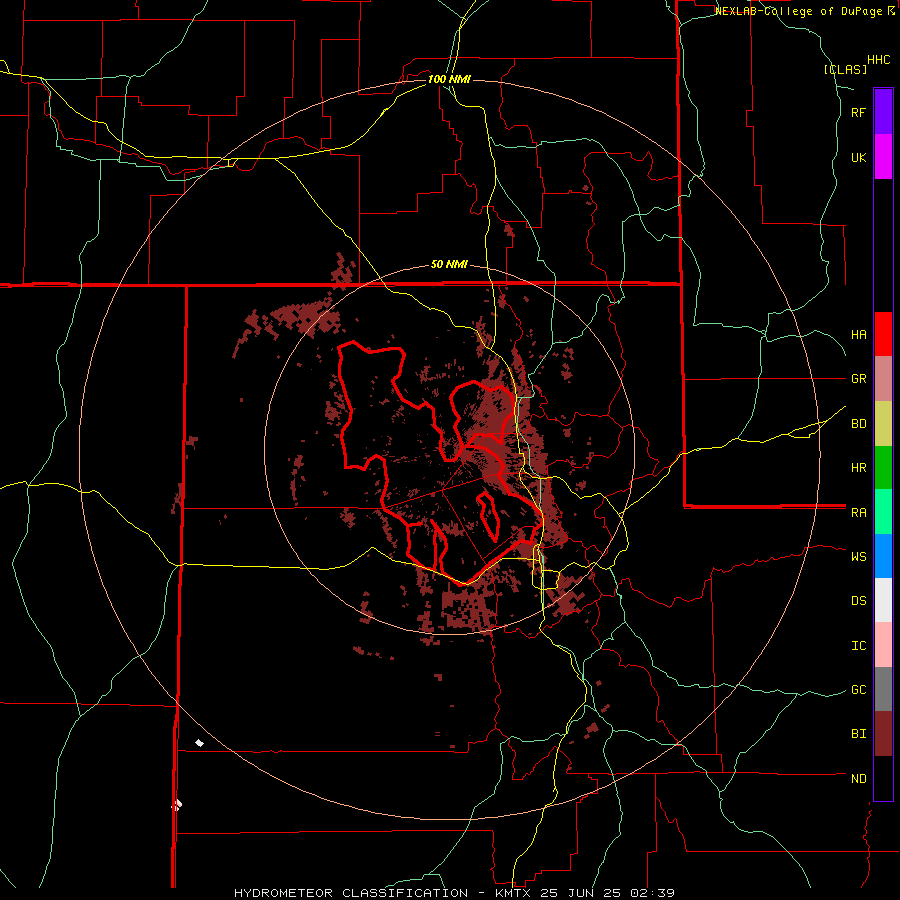The height and width of the screenshot is (900, 900).
Task: Click the GR legend label
Action: pyautogui.click(x=859, y=379)
